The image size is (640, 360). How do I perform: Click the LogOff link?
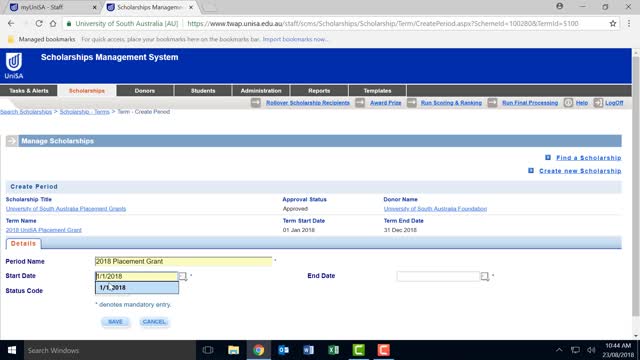point(614,103)
